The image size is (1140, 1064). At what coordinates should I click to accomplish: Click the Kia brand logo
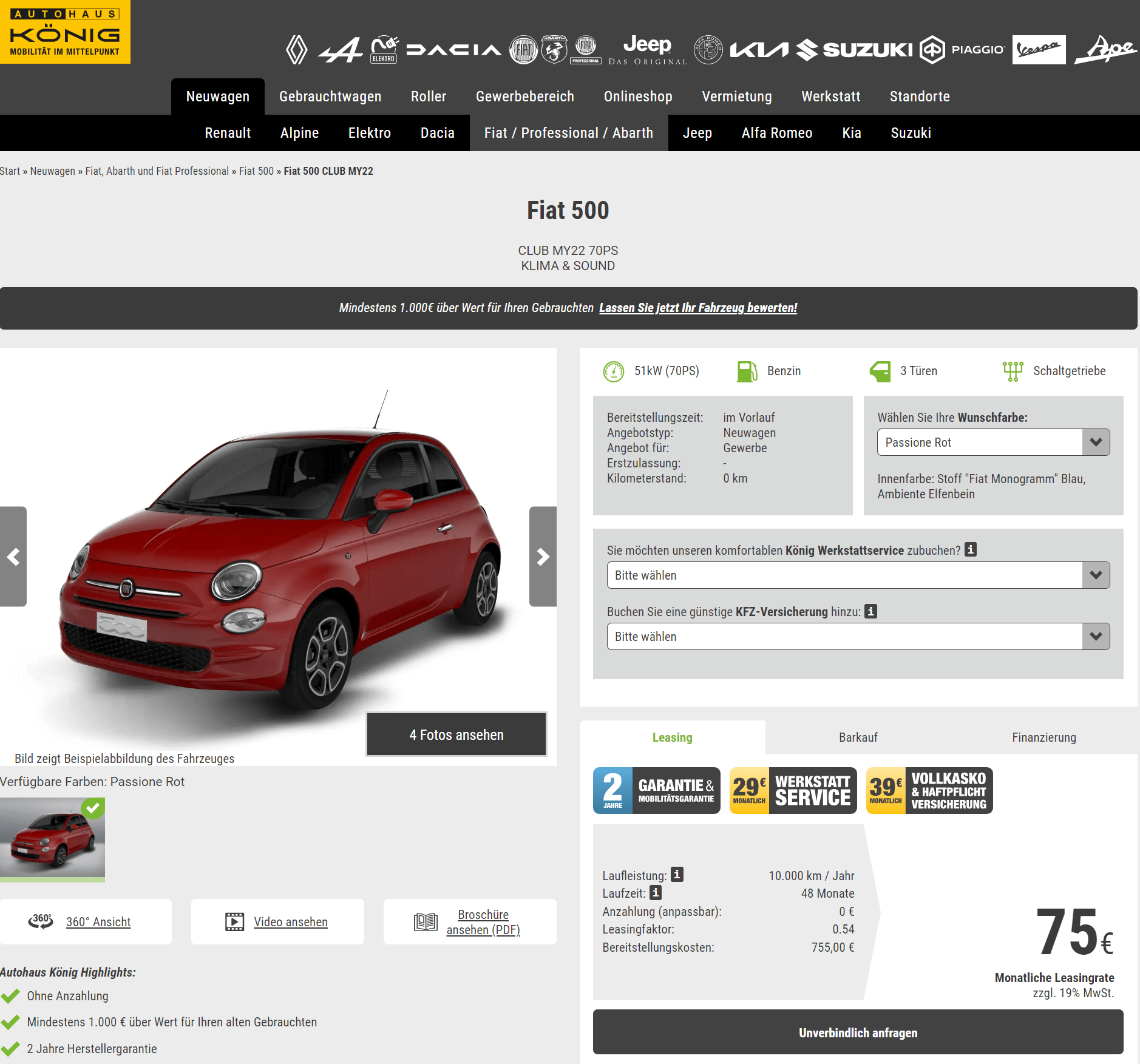[x=759, y=49]
